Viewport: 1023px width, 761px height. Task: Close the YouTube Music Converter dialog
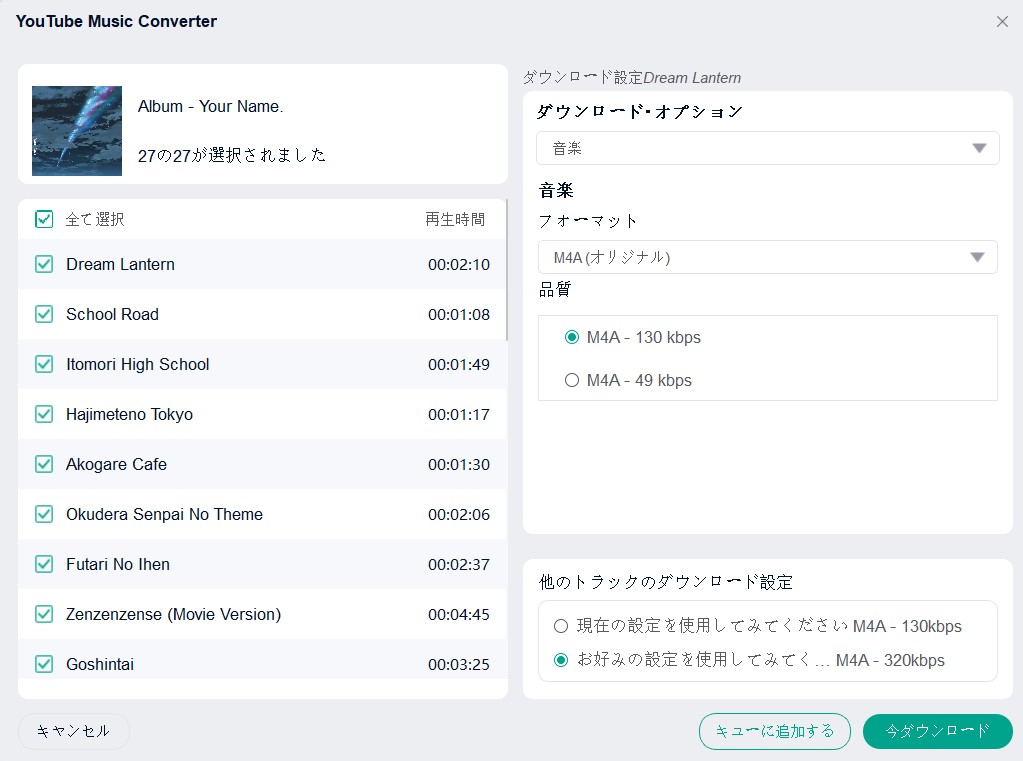1002,22
